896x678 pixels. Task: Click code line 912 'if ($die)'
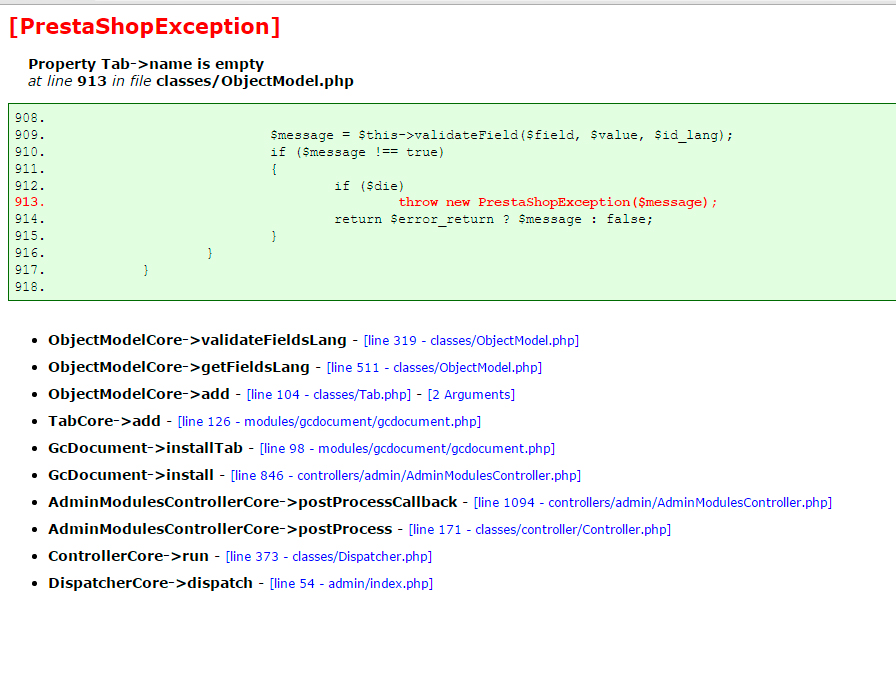point(369,186)
